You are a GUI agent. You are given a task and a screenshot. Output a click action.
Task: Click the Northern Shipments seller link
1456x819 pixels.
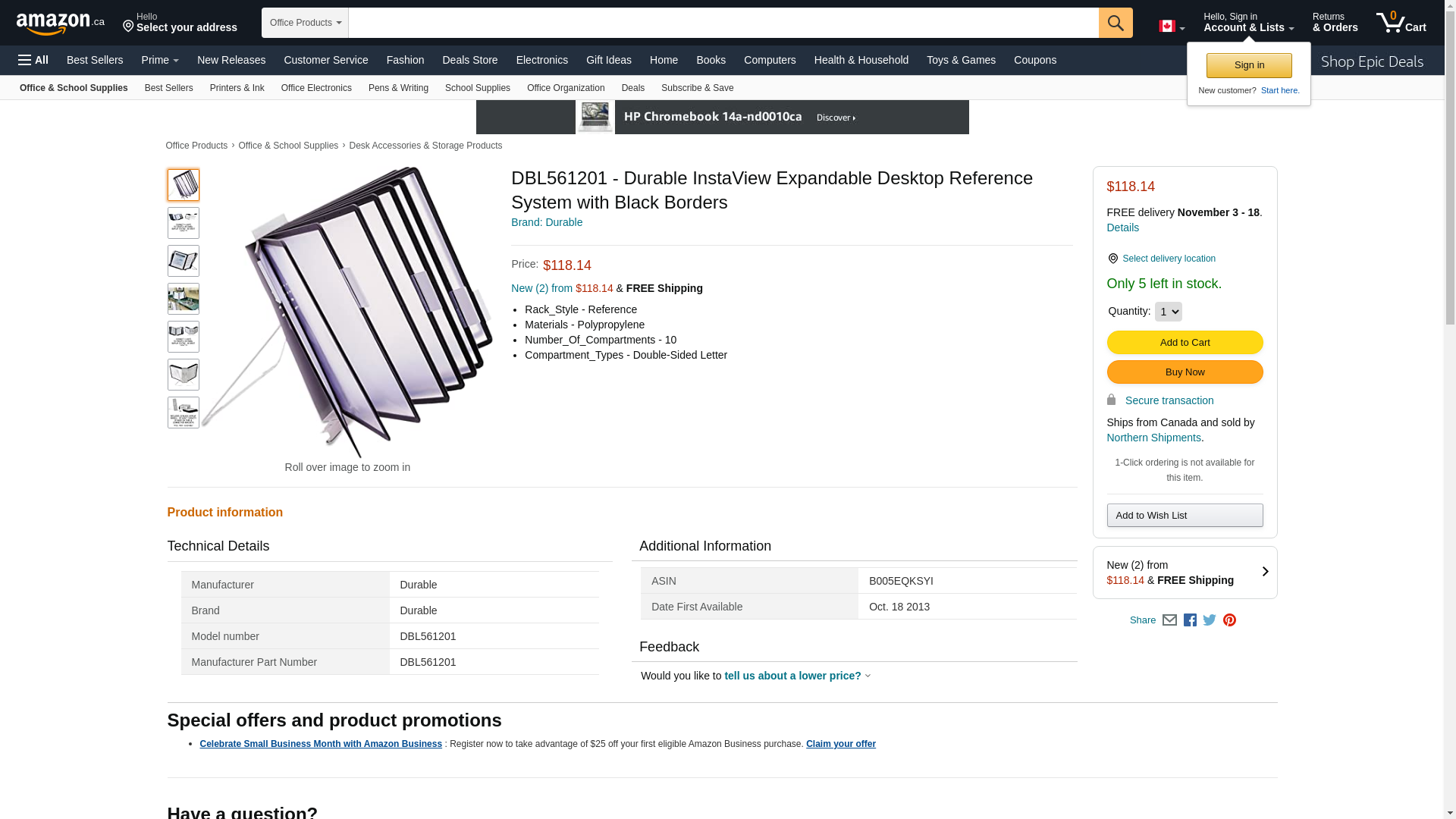[x=1153, y=438]
